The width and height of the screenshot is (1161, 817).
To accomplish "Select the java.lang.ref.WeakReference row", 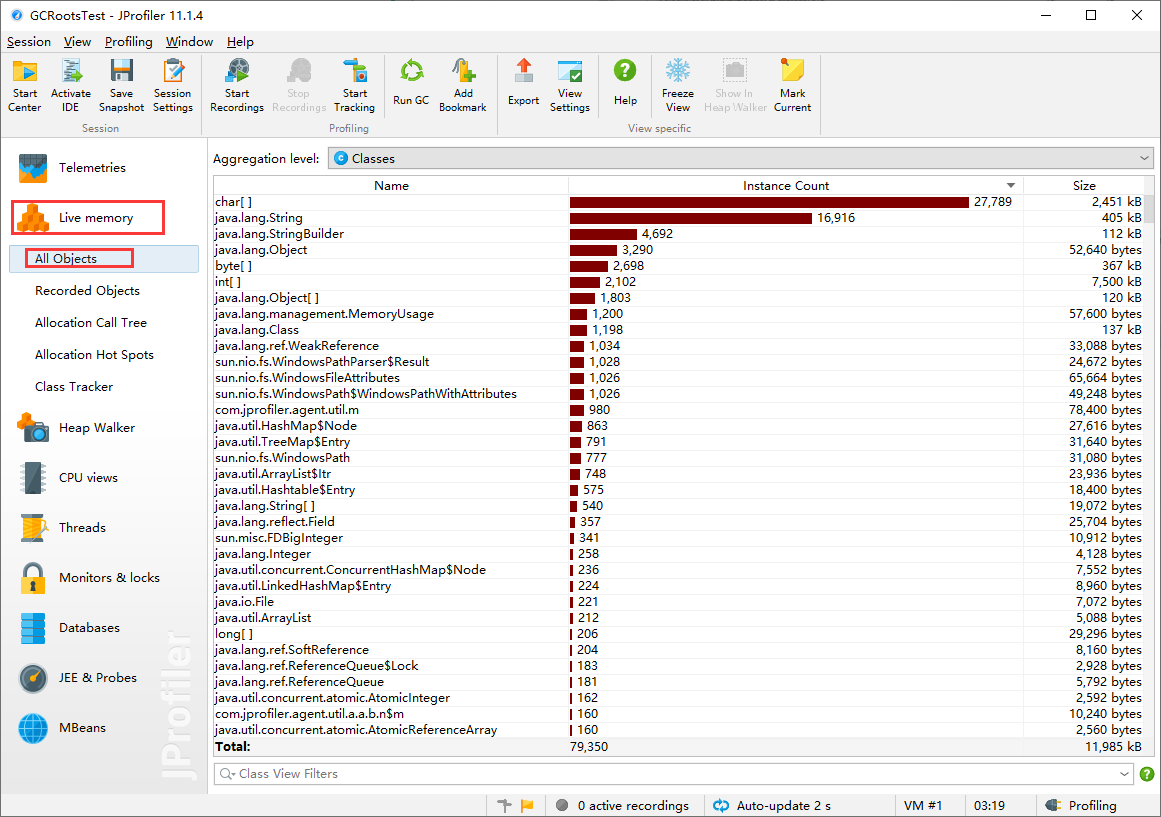I will click(x=679, y=346).
